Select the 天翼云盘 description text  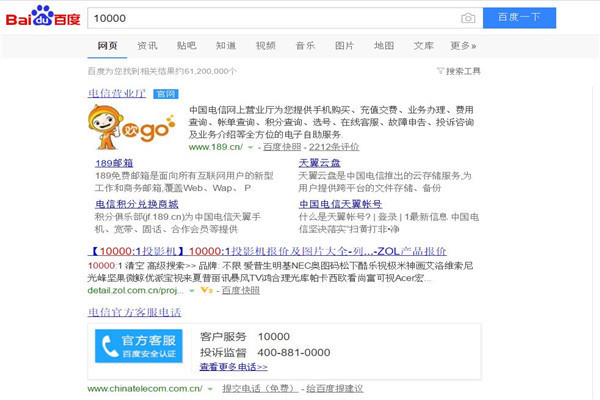(385, 182)
